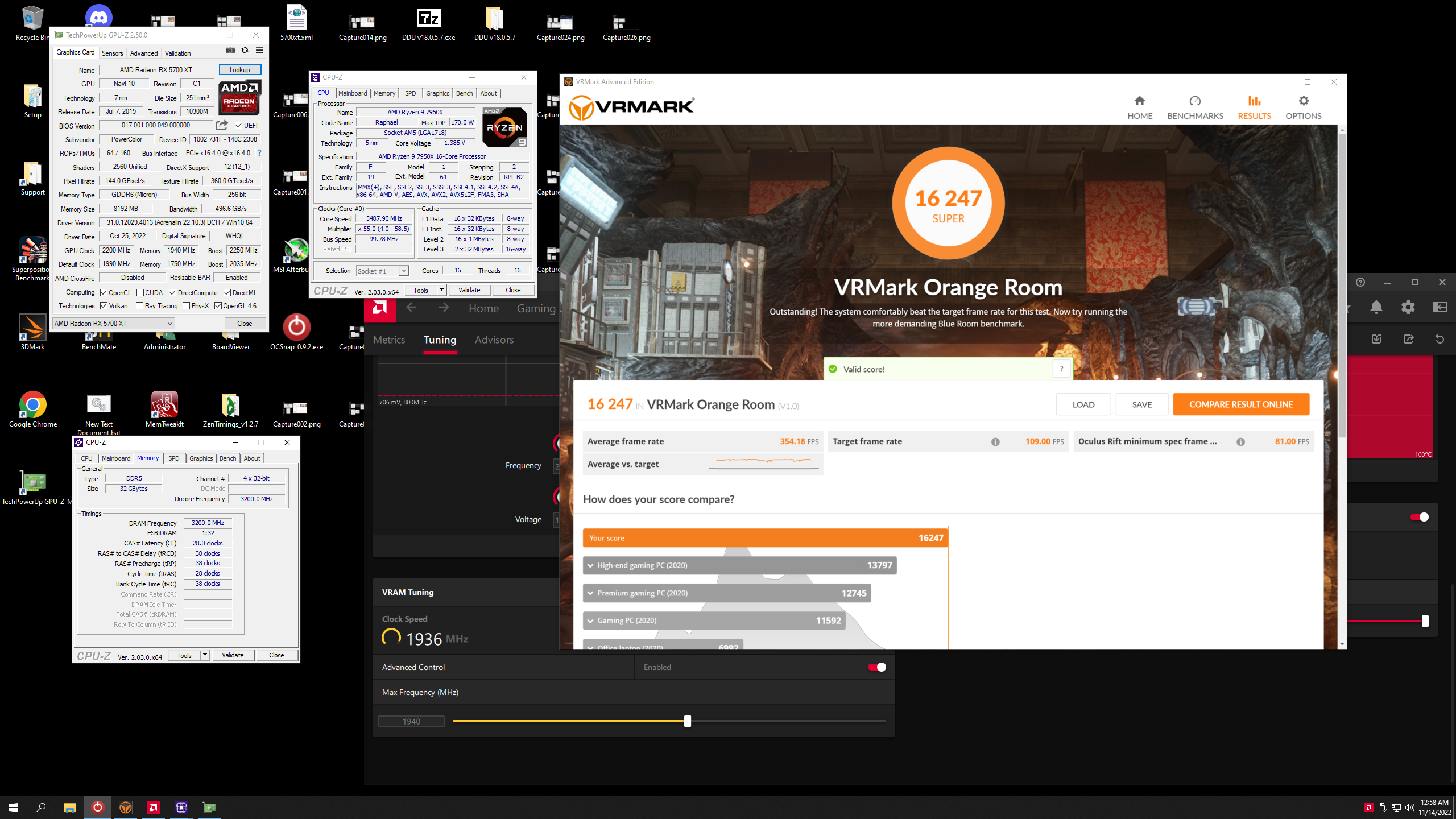Click Close button in GPU-Z

[245, 324]
